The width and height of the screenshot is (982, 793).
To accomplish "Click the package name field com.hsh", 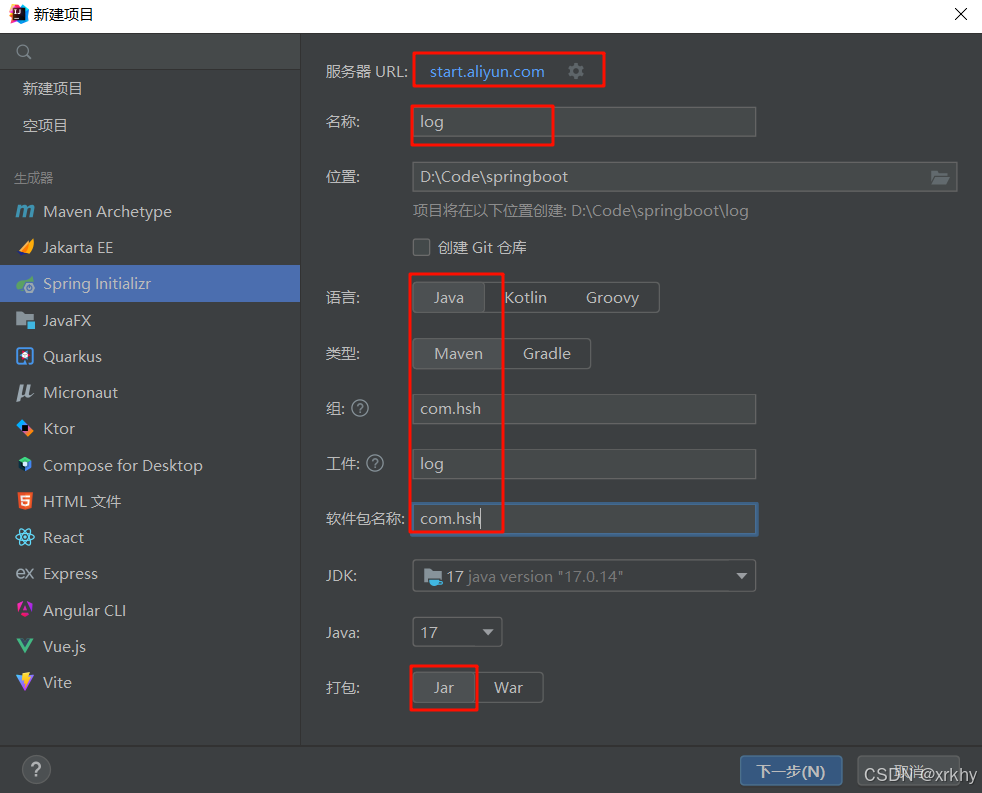I will [x=584, y=519].
